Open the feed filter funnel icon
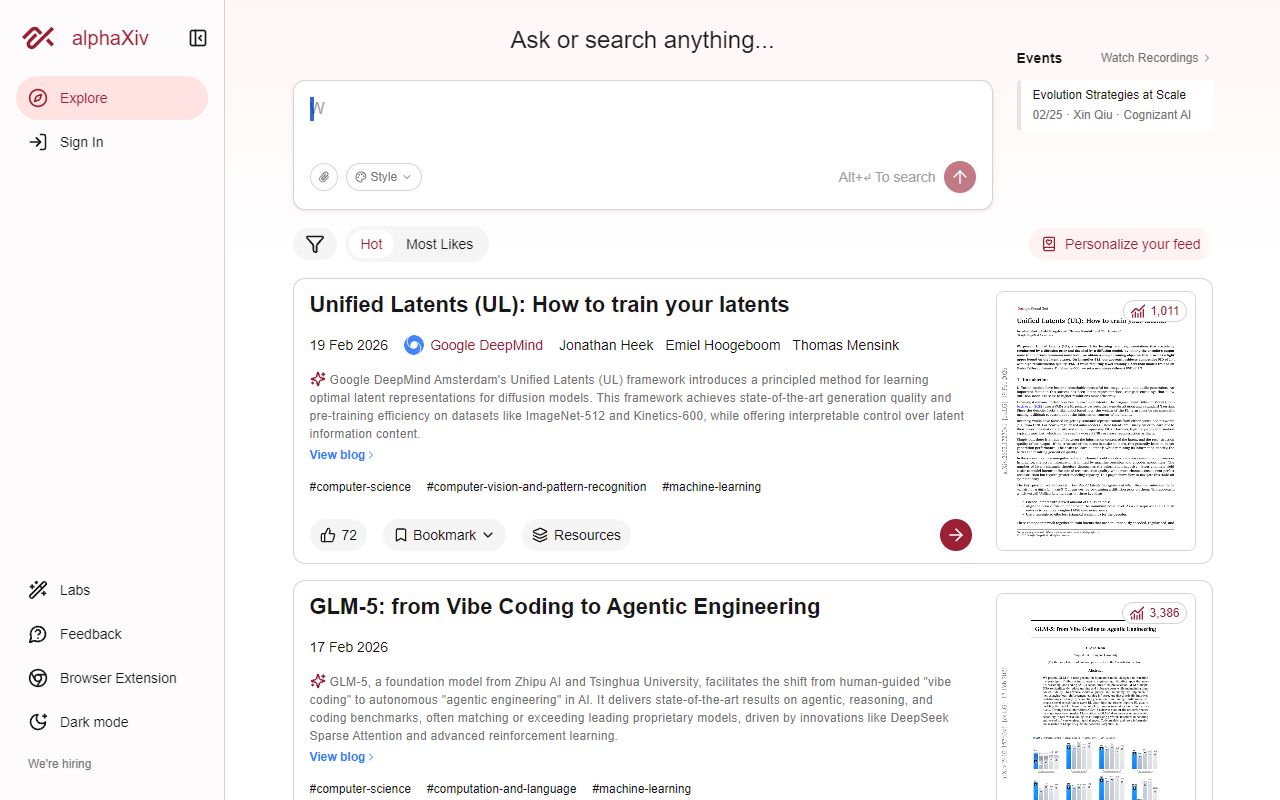Viewport: 1280px width, 800px height. tap(315, 244)
